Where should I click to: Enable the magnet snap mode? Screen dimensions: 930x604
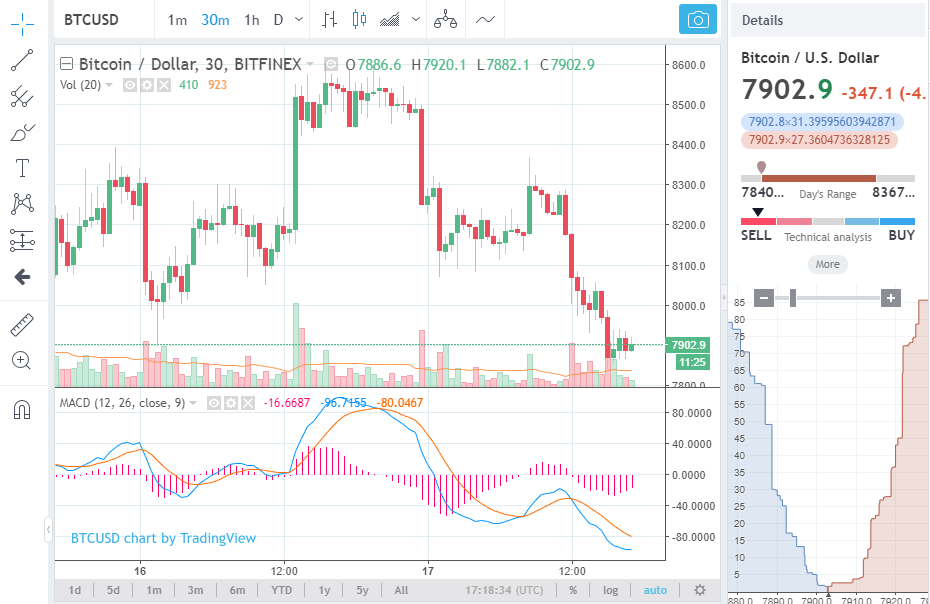pos(22,409)
